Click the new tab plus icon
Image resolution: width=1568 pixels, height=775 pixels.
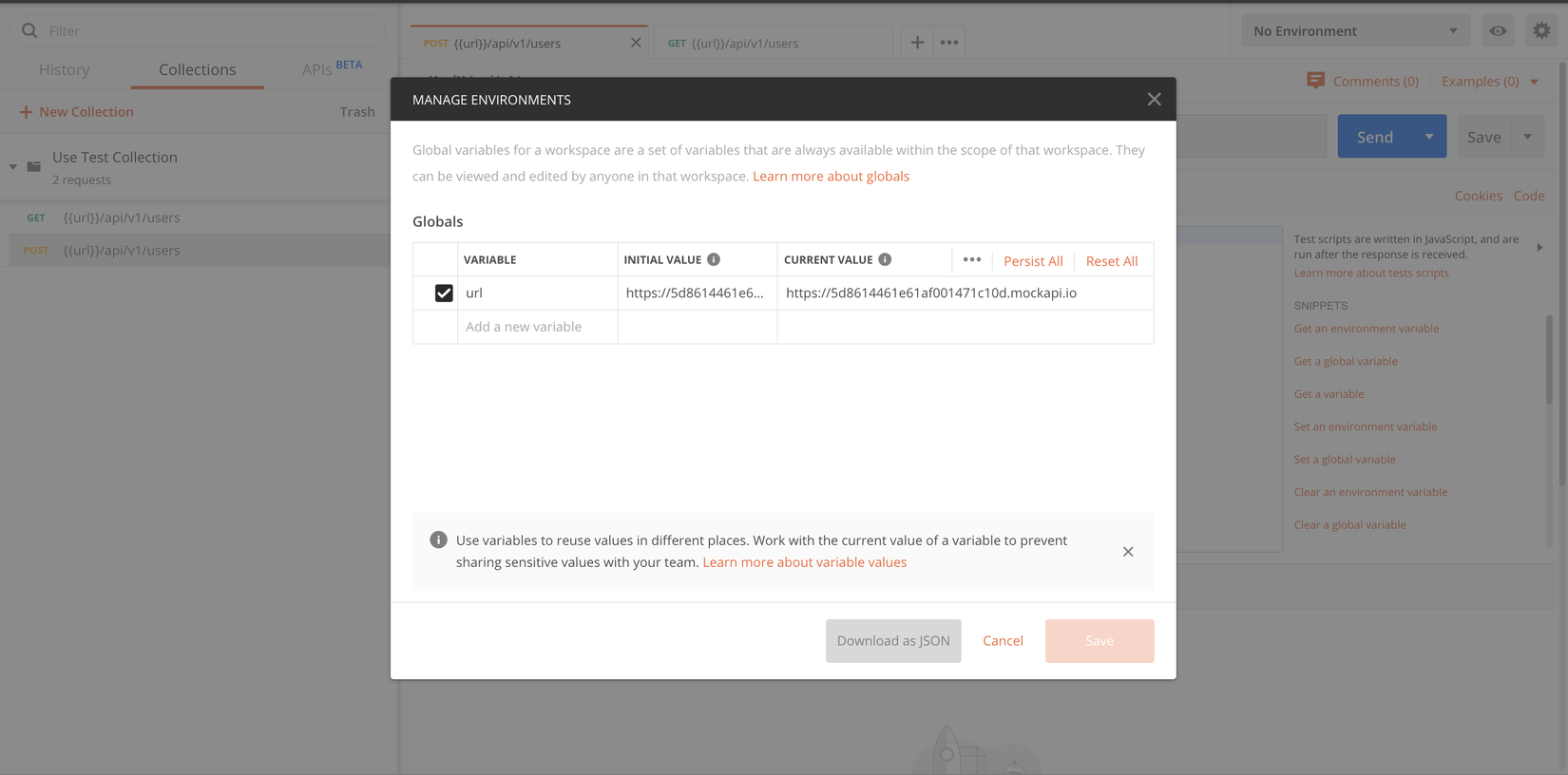917,43
